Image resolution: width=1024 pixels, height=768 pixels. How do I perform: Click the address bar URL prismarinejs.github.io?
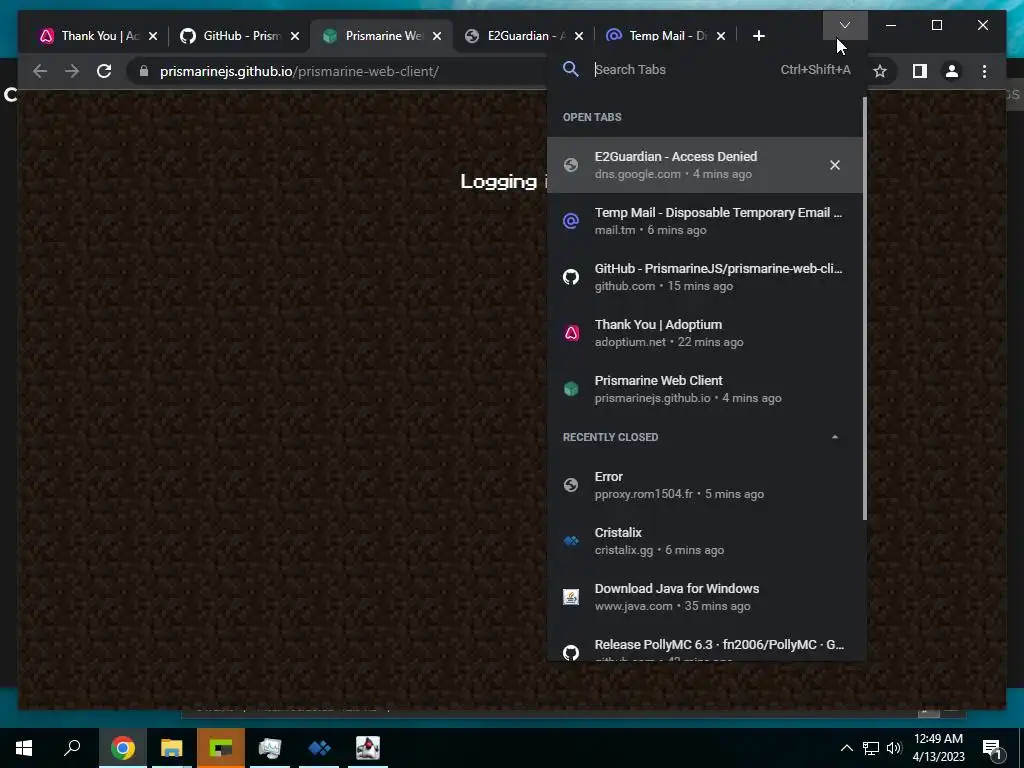pos(299,71)
